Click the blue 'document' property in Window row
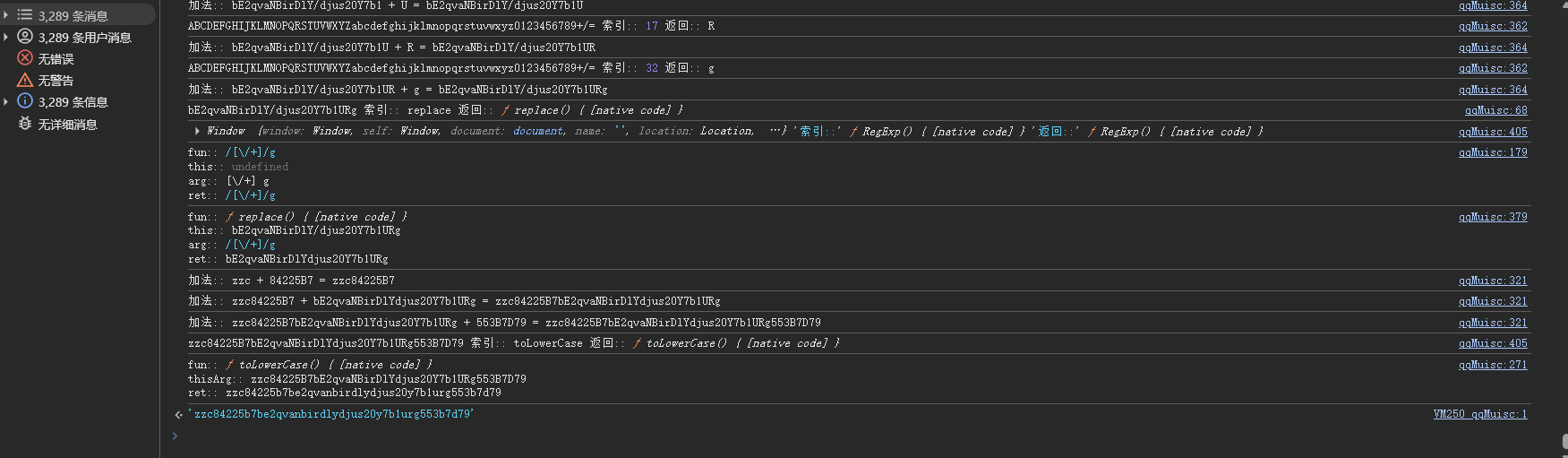1568x458 pixels. pyautogui.click(x=538, y=131)
